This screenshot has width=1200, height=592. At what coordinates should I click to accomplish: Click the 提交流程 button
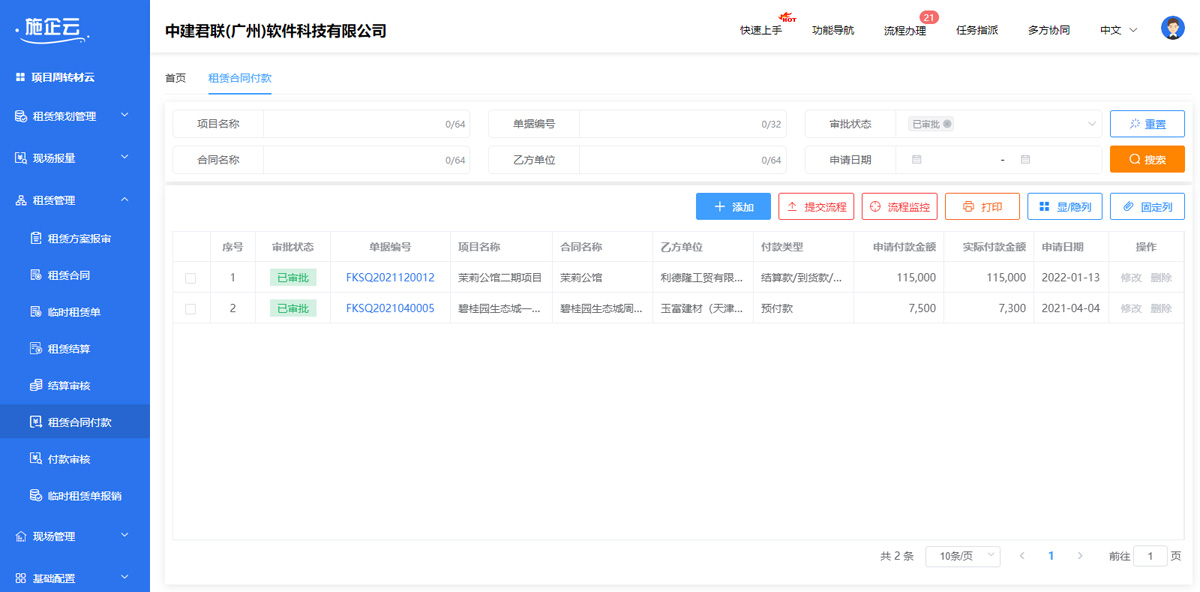click(816, 207)
